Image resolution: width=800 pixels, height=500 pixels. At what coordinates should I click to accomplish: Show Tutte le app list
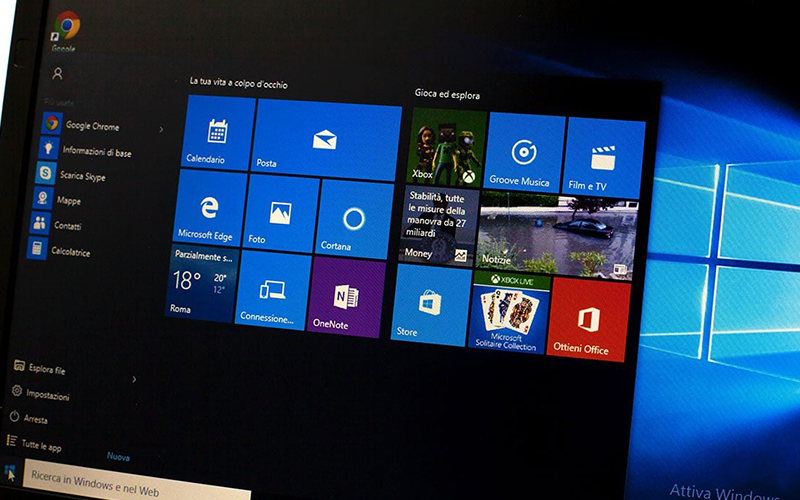[34, 444]
